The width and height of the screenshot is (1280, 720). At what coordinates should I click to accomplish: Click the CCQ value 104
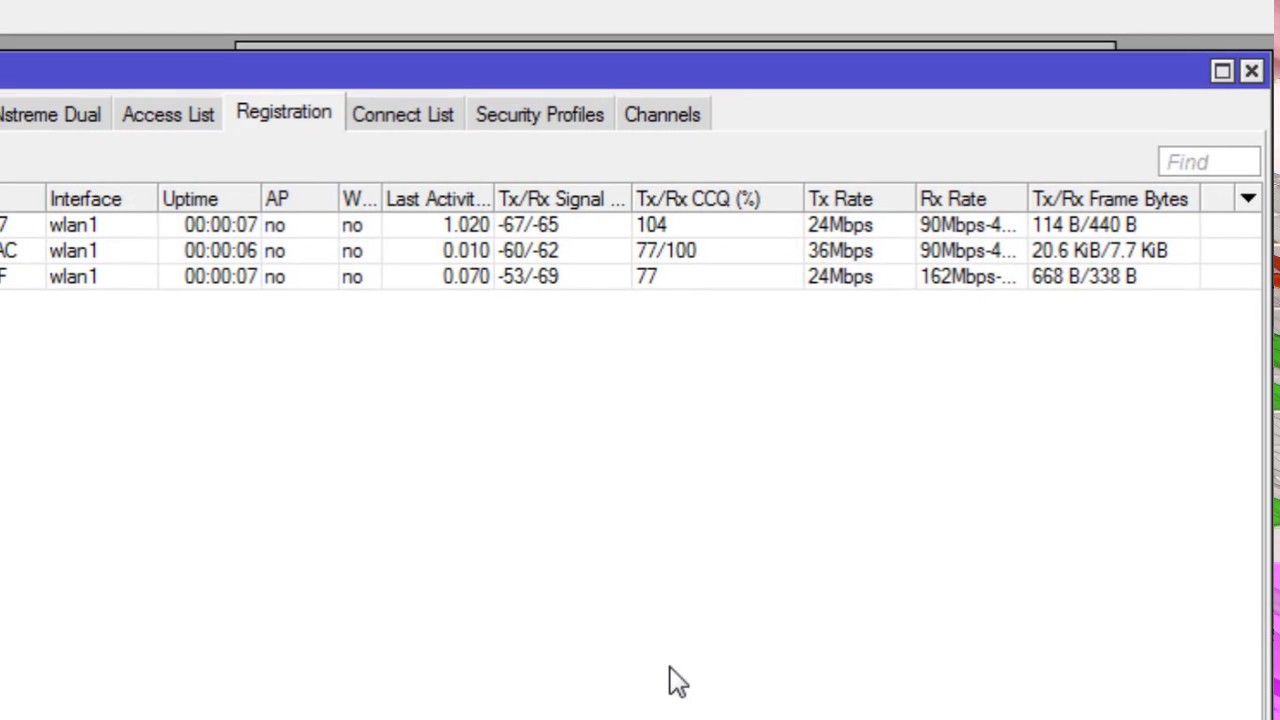[651, 225]
